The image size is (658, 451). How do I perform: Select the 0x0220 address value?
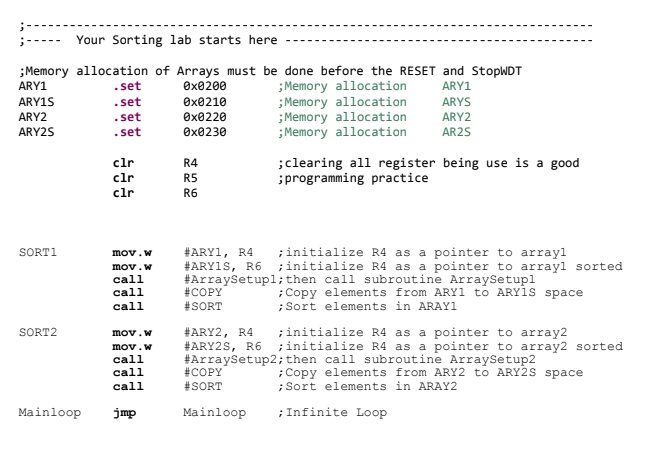[205, 117]
